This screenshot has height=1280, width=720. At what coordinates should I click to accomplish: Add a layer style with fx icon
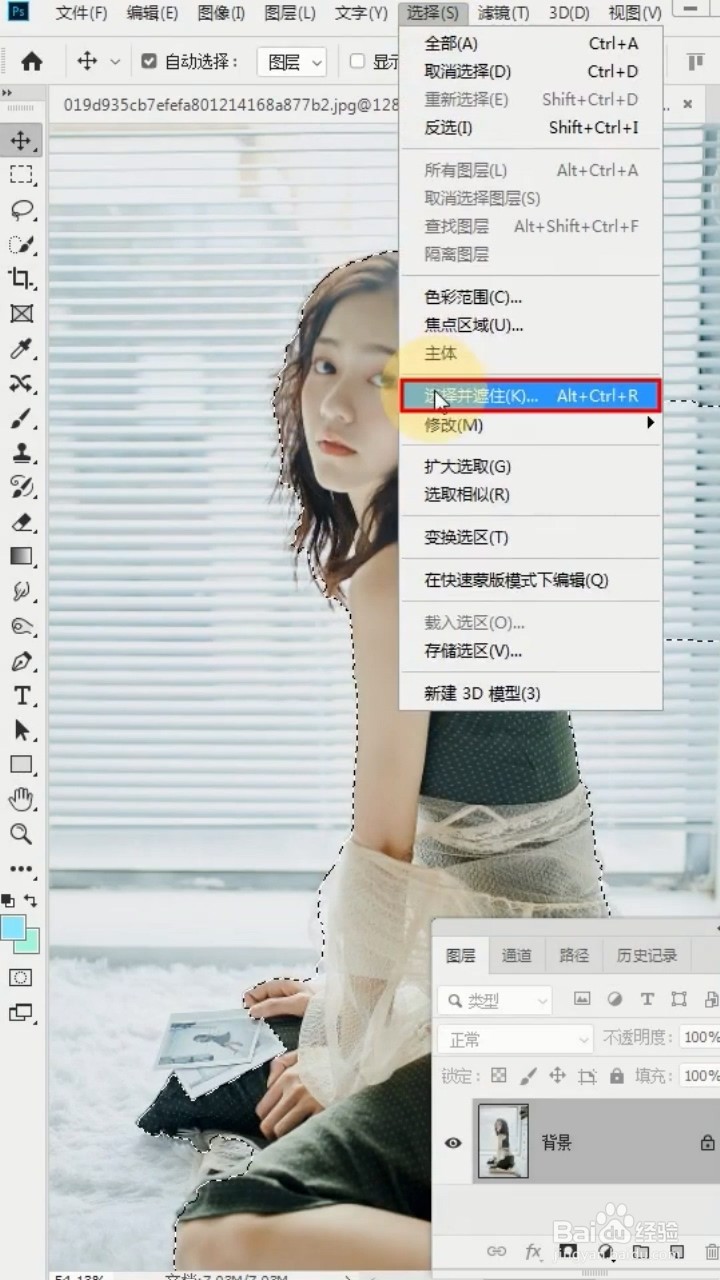click(533, 1251)
